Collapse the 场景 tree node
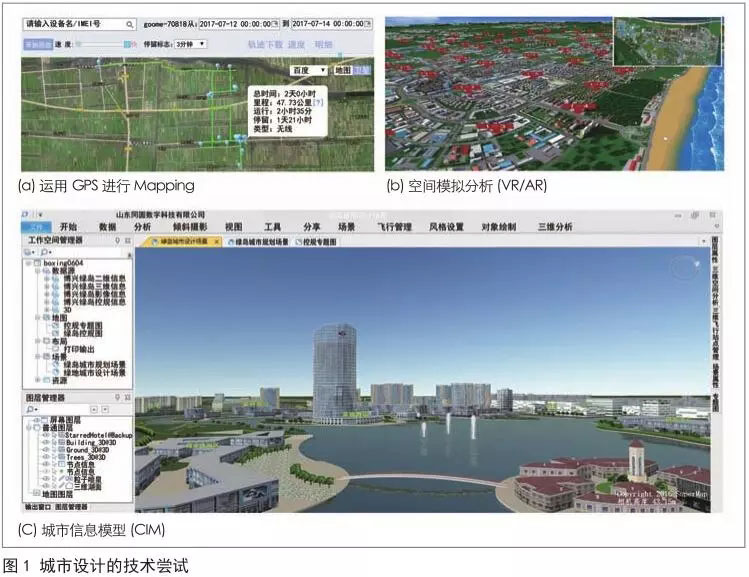This screenshot has width=749, height=577. tap(37, 357)
